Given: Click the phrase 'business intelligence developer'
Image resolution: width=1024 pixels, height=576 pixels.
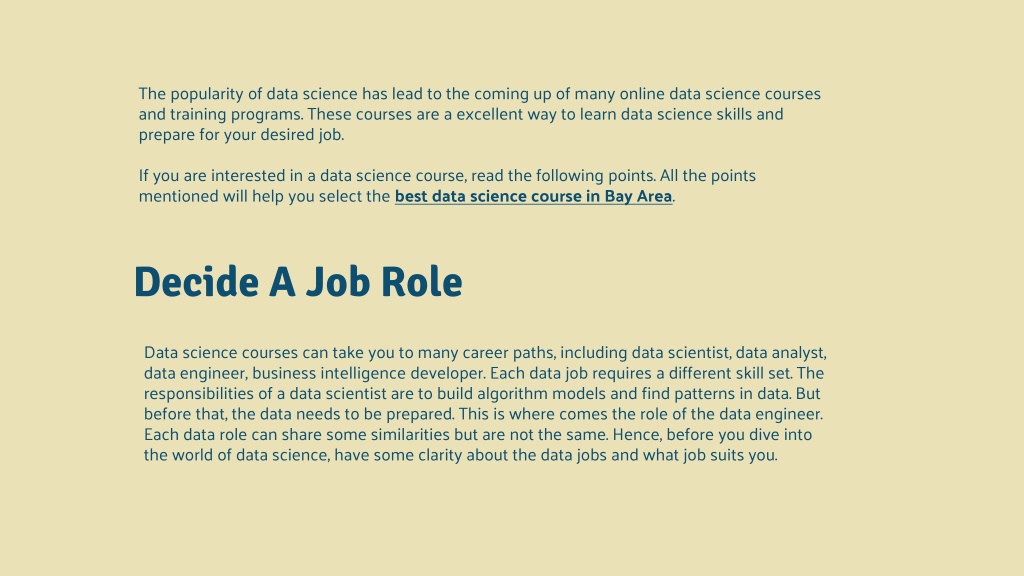Looking at the screenshot, I should pyautogui.click(x=368, y=374).
